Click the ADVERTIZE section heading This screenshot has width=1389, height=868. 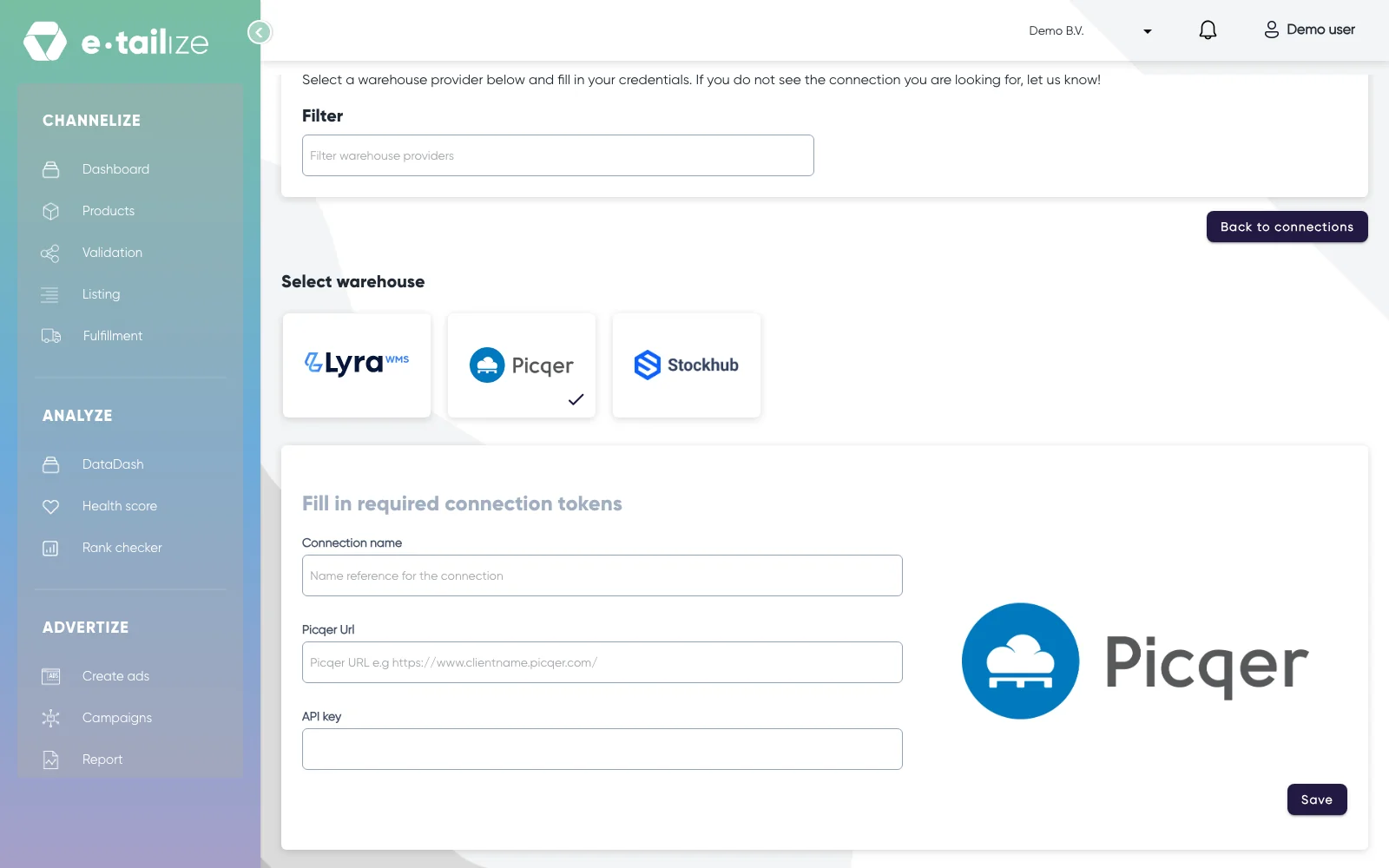[85, 628]
